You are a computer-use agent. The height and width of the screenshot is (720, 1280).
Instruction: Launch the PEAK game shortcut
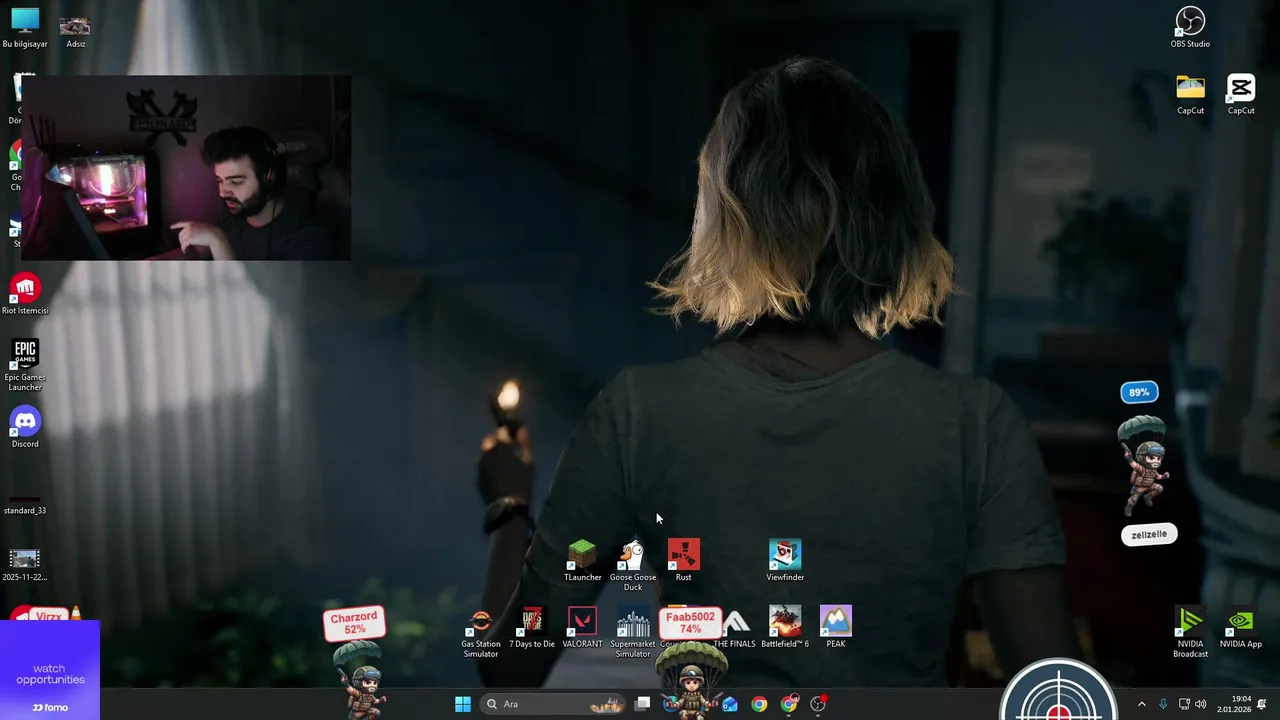[x=836, y=627]
